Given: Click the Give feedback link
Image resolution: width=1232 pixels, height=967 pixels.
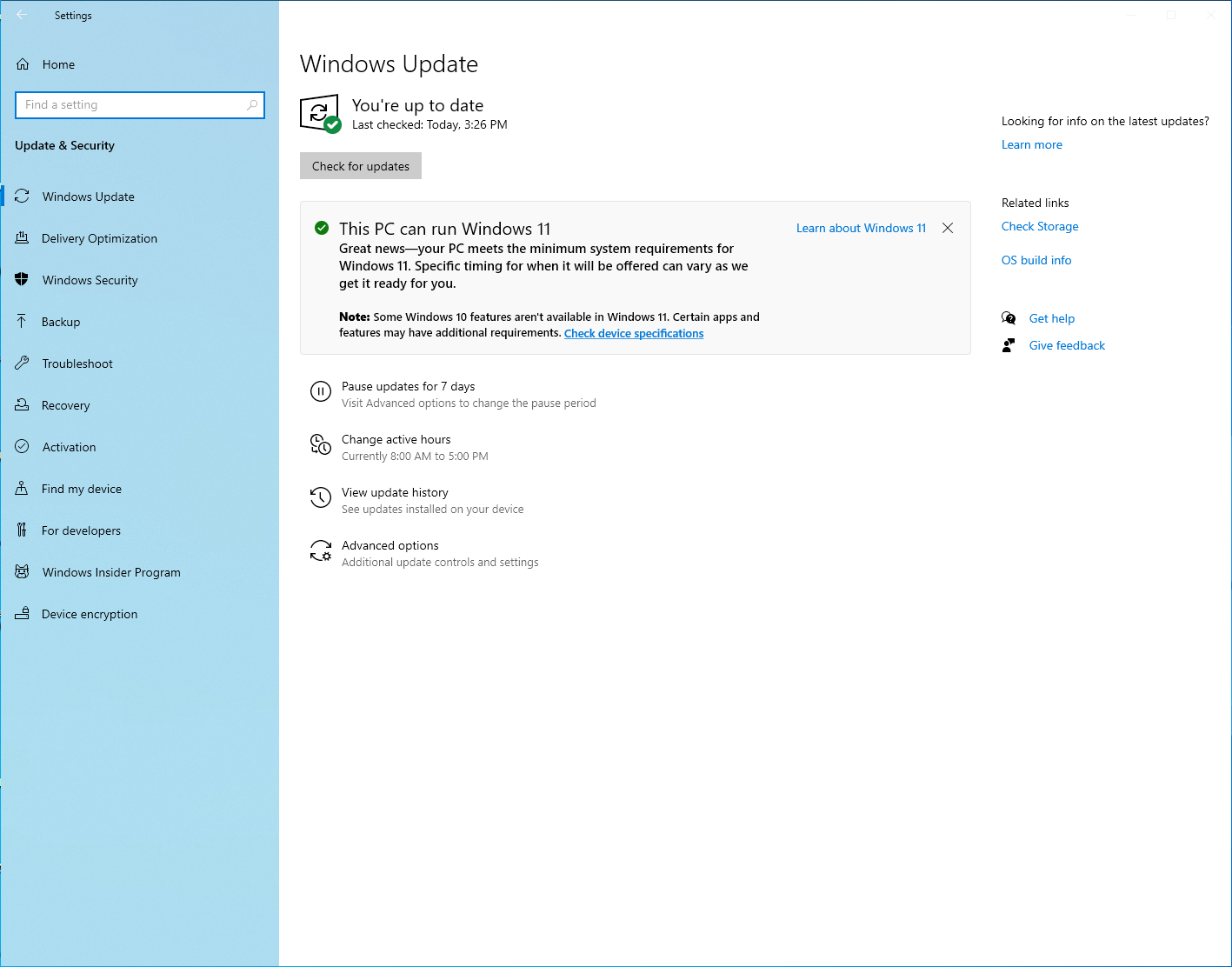Looking at the screenshot, I should pos(1067,345).
